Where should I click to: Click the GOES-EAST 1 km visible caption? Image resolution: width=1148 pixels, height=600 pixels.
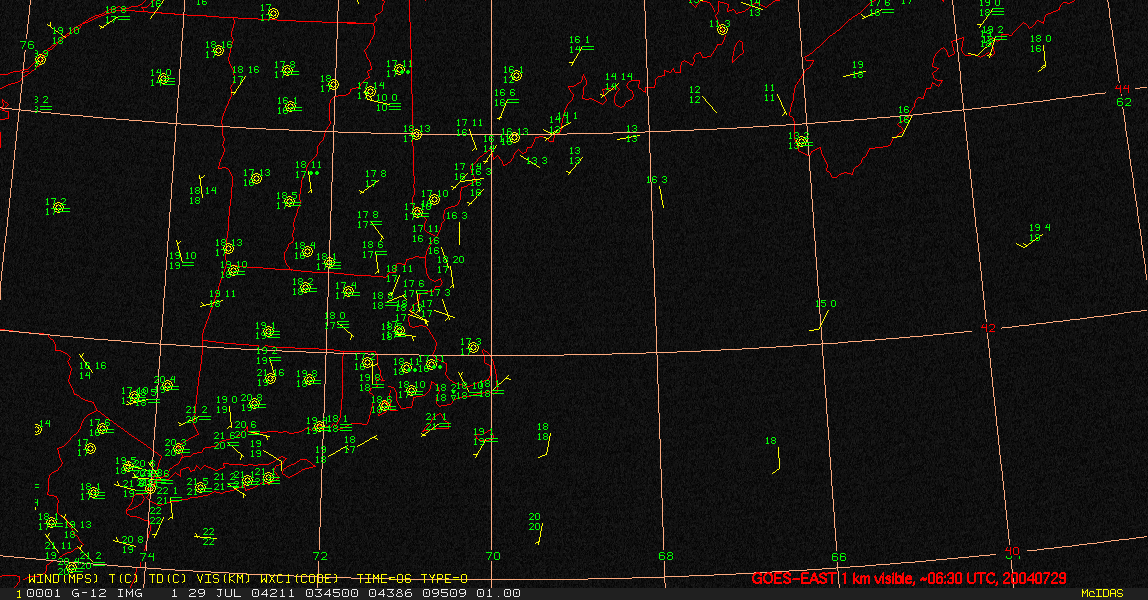point(909,579)
